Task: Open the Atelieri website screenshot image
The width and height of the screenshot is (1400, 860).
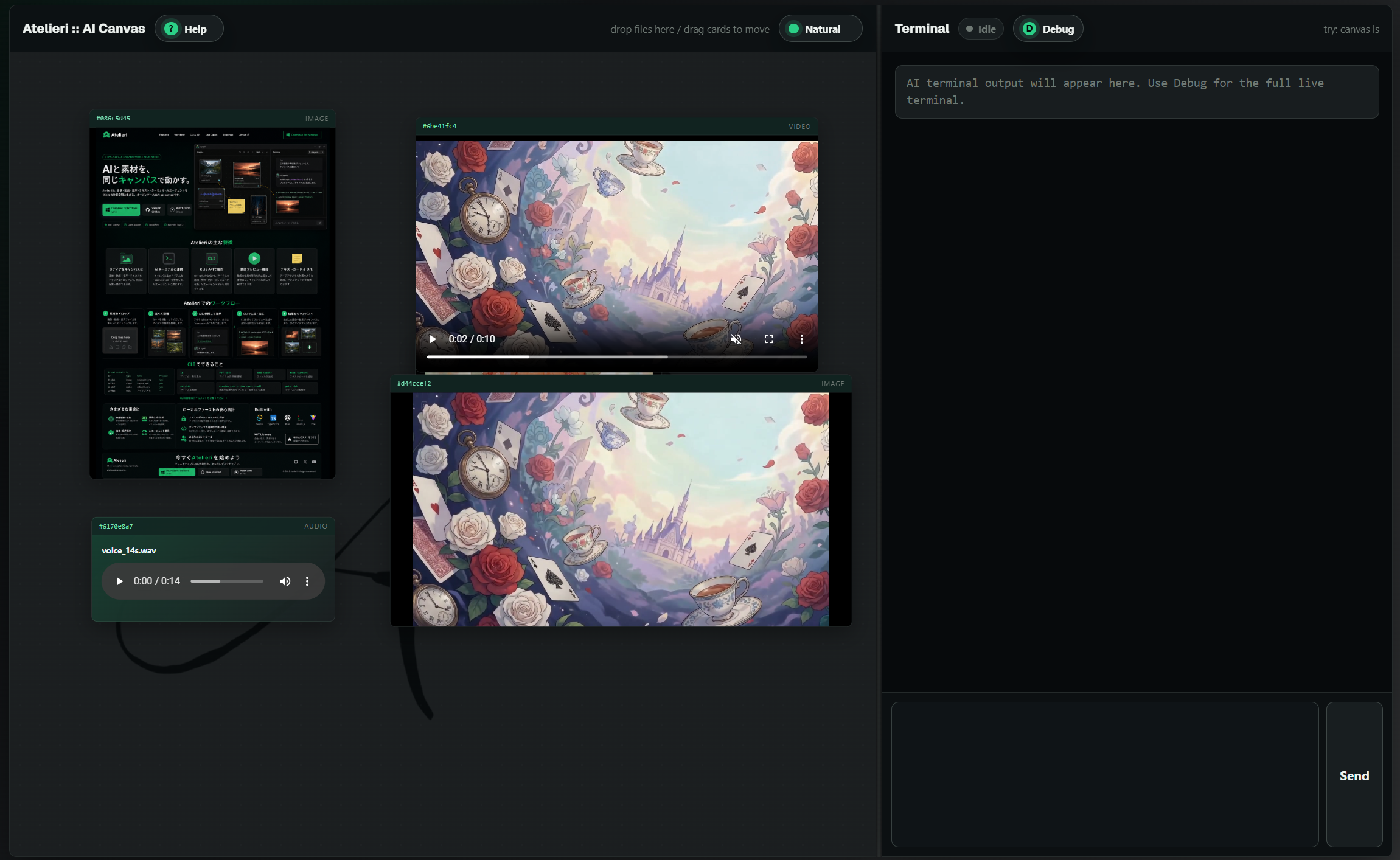Action: pyautogui.click(x=212, y=302)
